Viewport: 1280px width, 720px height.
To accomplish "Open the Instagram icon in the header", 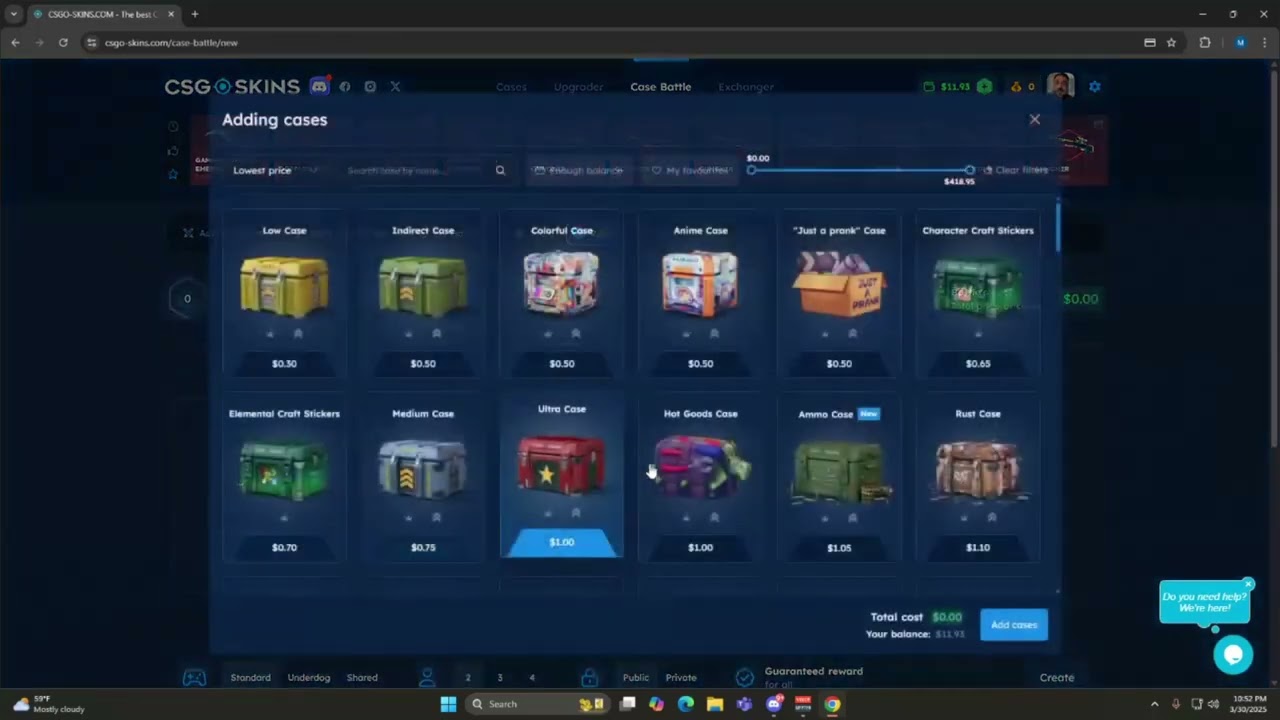I will [370, 87].
